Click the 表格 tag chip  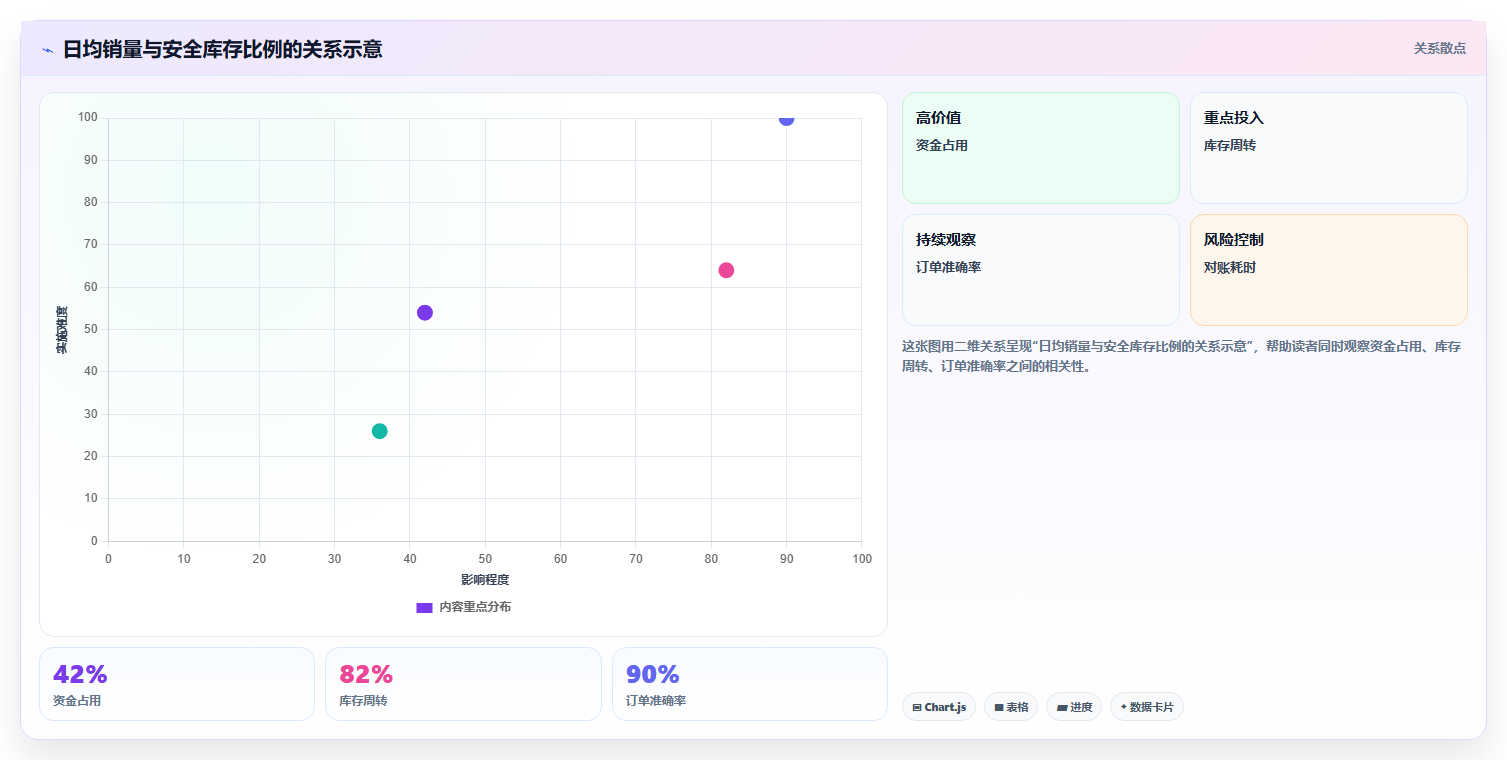coord(1011,707)
